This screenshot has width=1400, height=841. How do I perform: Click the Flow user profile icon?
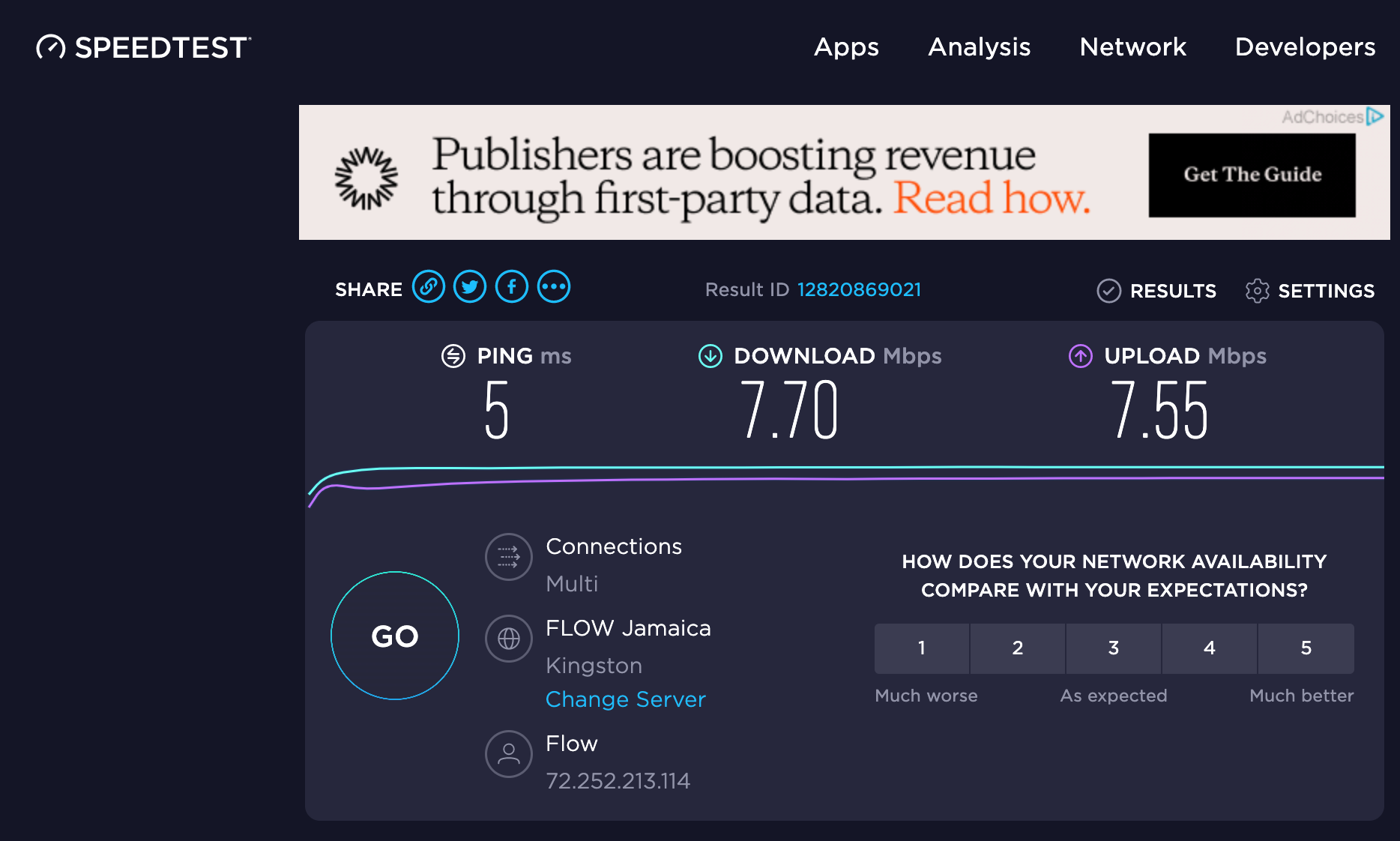[x=508, y=754]
